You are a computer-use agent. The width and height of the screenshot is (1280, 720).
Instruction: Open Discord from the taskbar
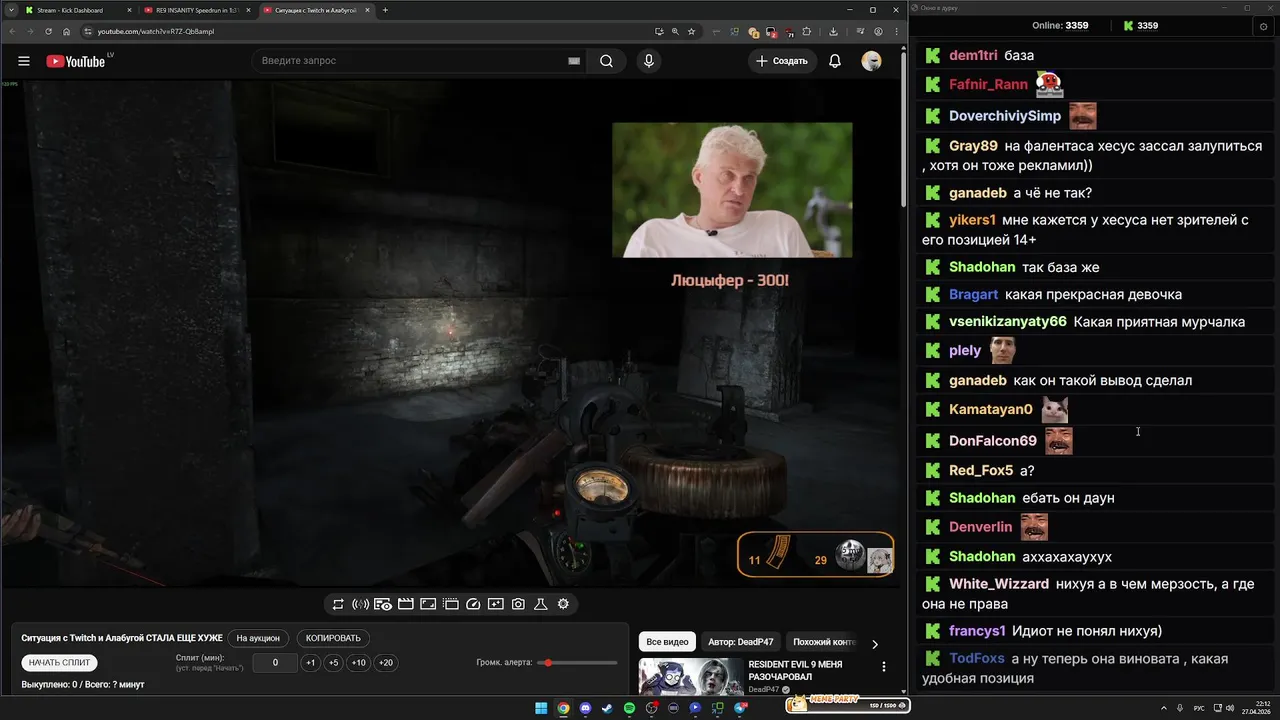point(585,708)
